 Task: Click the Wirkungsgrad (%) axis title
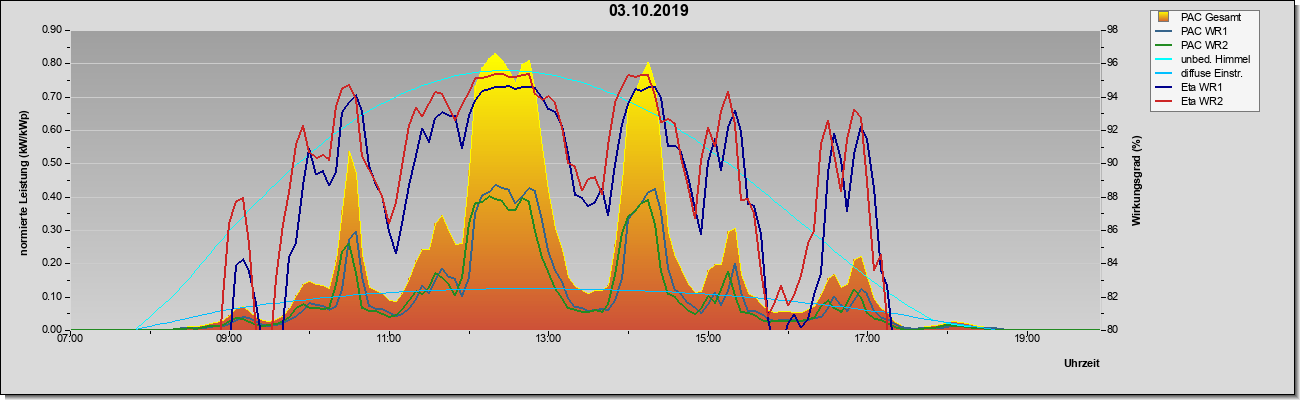coord(1137,180)
